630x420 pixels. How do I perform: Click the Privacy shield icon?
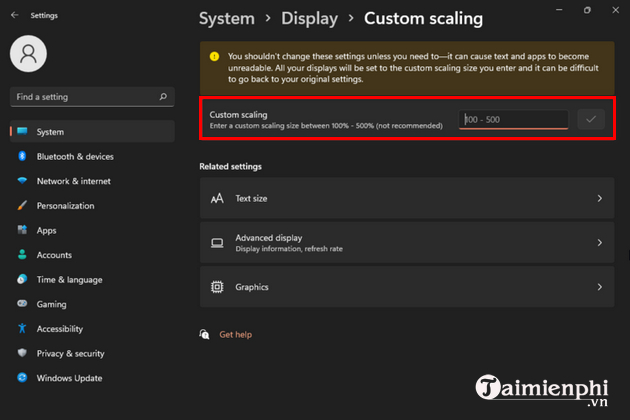pos(22,353)
